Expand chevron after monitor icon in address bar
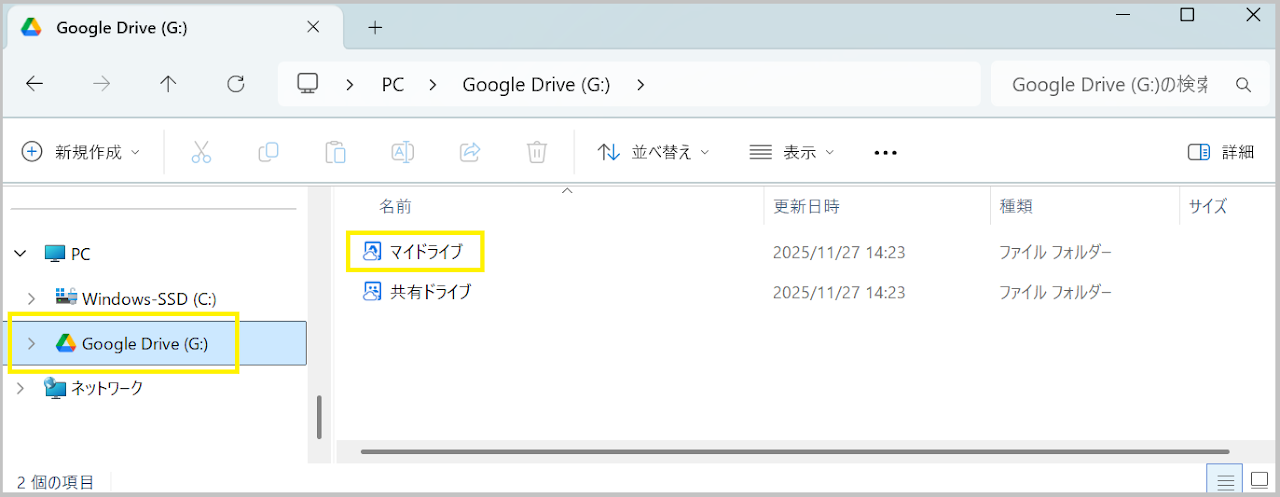Screen dimensions: 1280x497 pyautogui.click(x=349, y=85)
